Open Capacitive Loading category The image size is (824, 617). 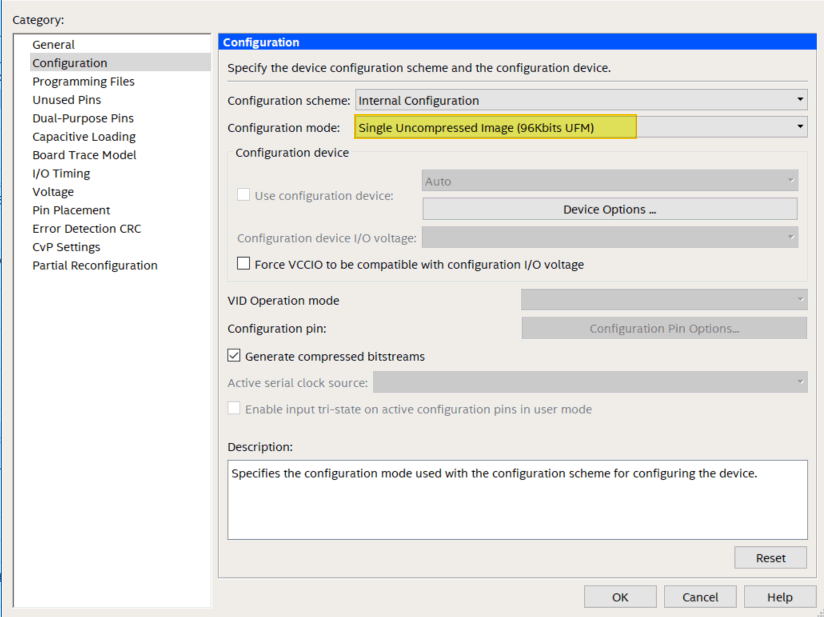click(83, 137)
